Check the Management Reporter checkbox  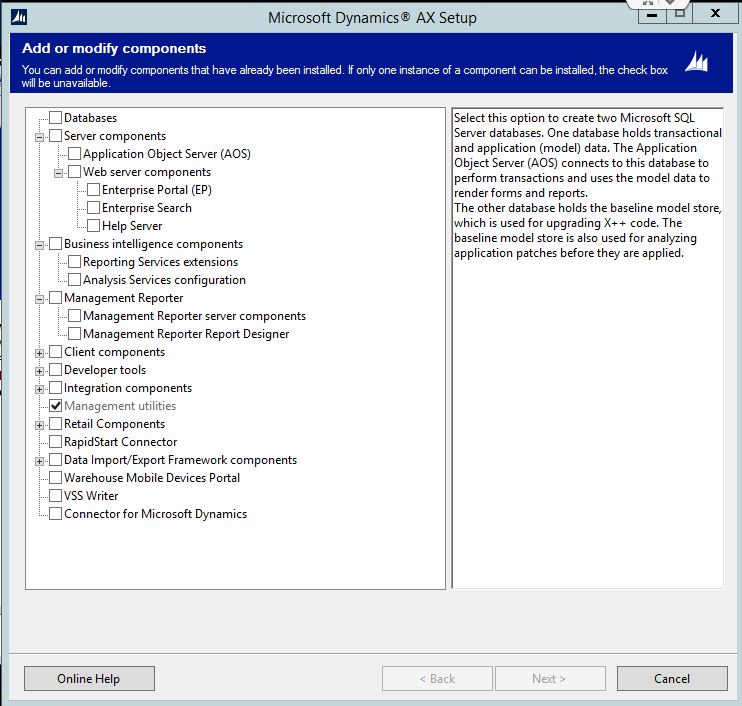click(x=55, y=297)
